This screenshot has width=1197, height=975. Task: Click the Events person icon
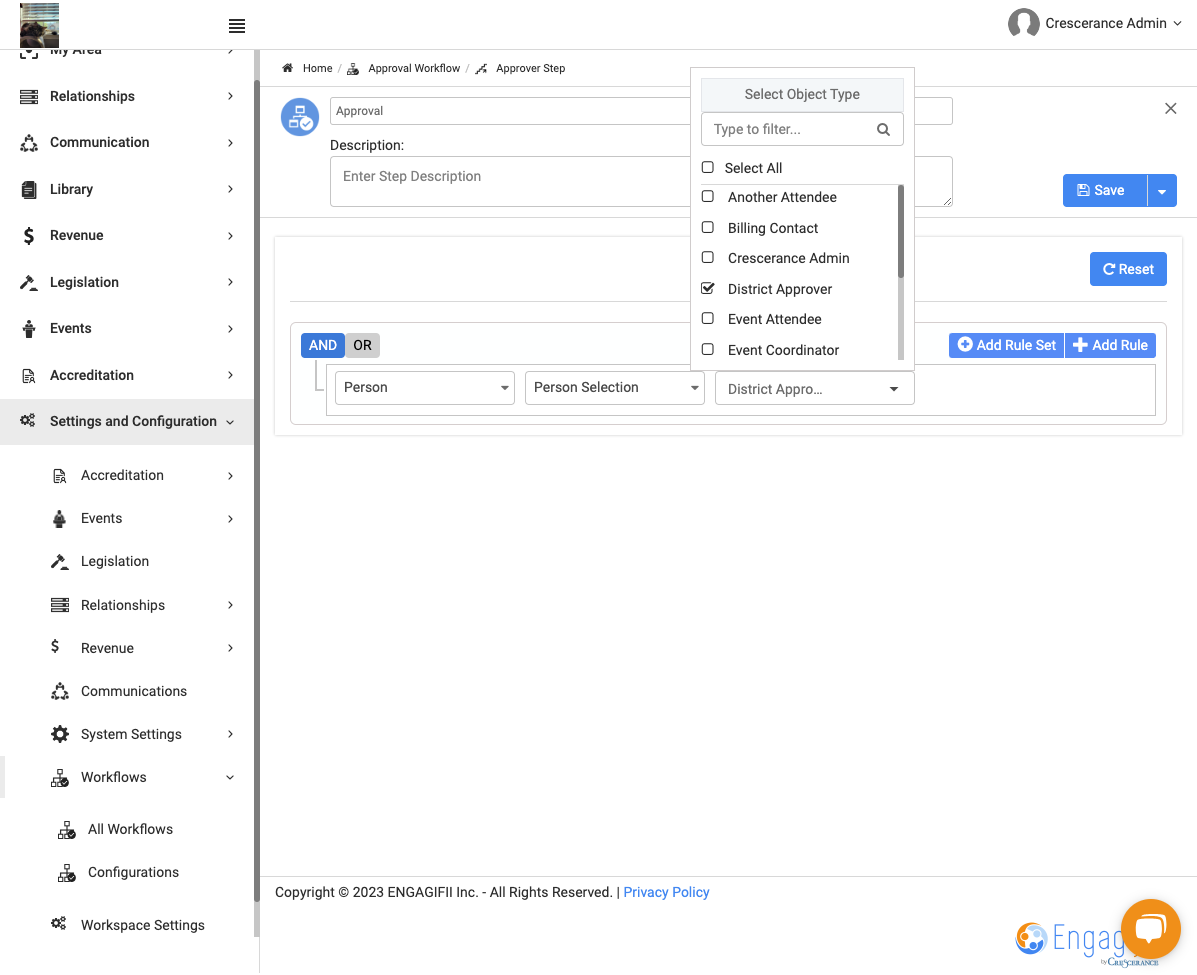(x=29, y=329)
